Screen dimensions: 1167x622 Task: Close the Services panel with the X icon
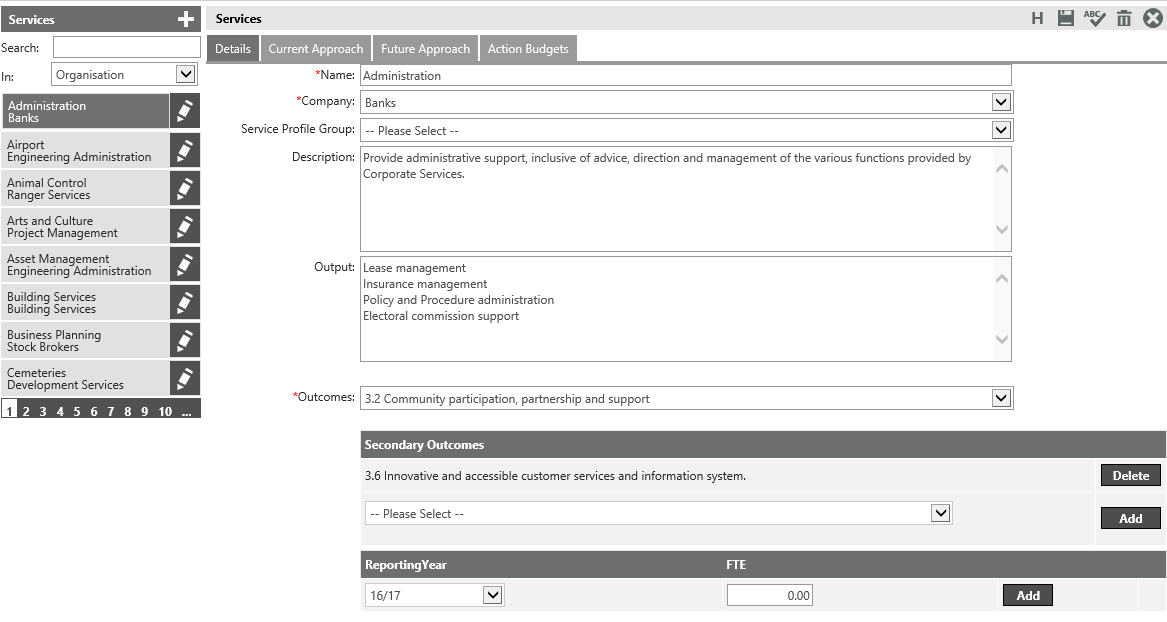coord(1152,19)
